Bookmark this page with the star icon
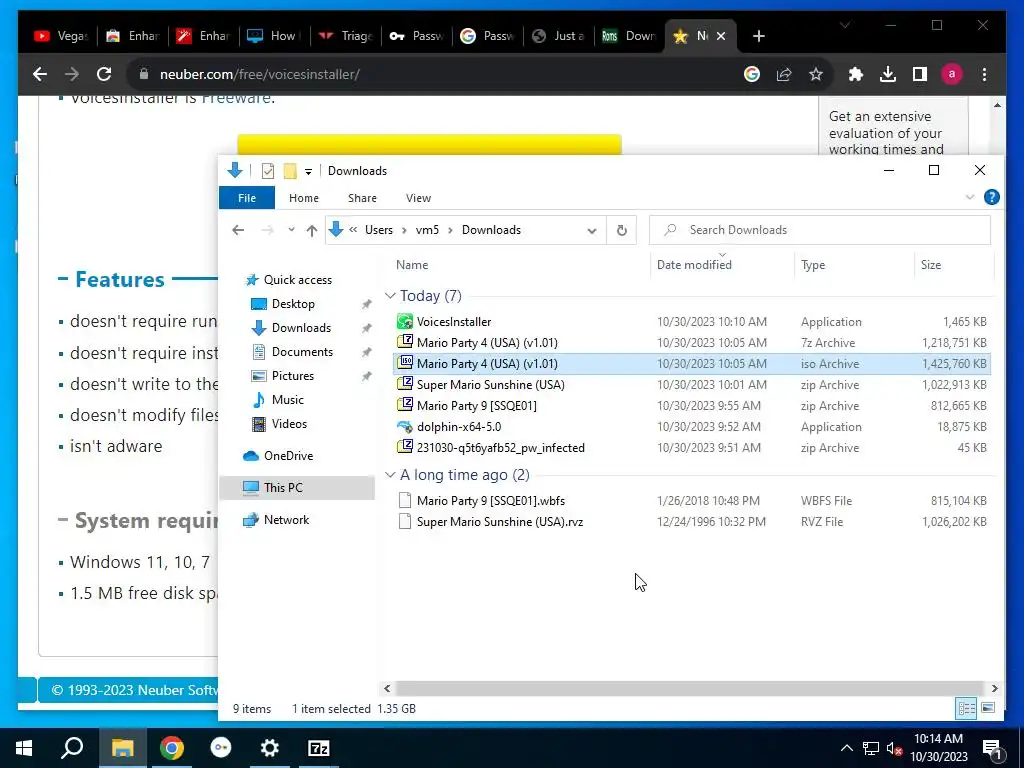Image resolution: width=1024 pixels, height=768 pixels. click(816, 74)
